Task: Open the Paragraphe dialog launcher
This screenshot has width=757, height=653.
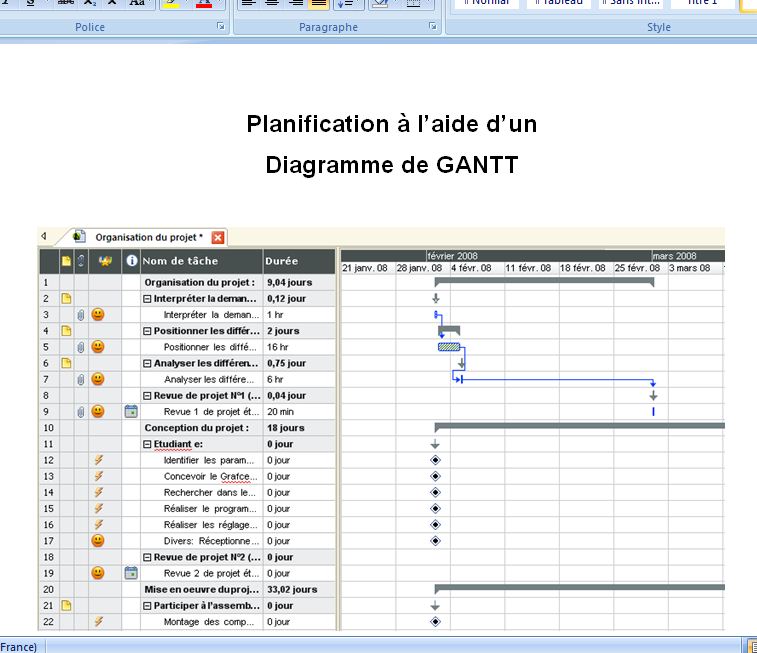Action: (x=433, y=27)
